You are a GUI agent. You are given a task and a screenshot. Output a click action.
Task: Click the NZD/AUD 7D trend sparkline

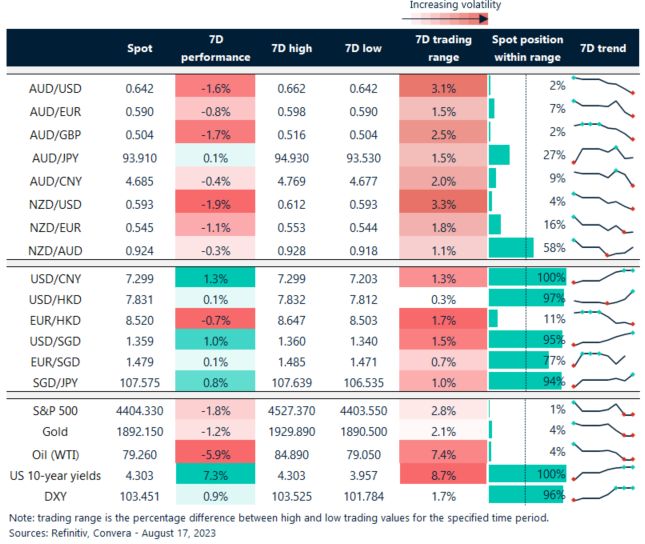pos(604,244)
